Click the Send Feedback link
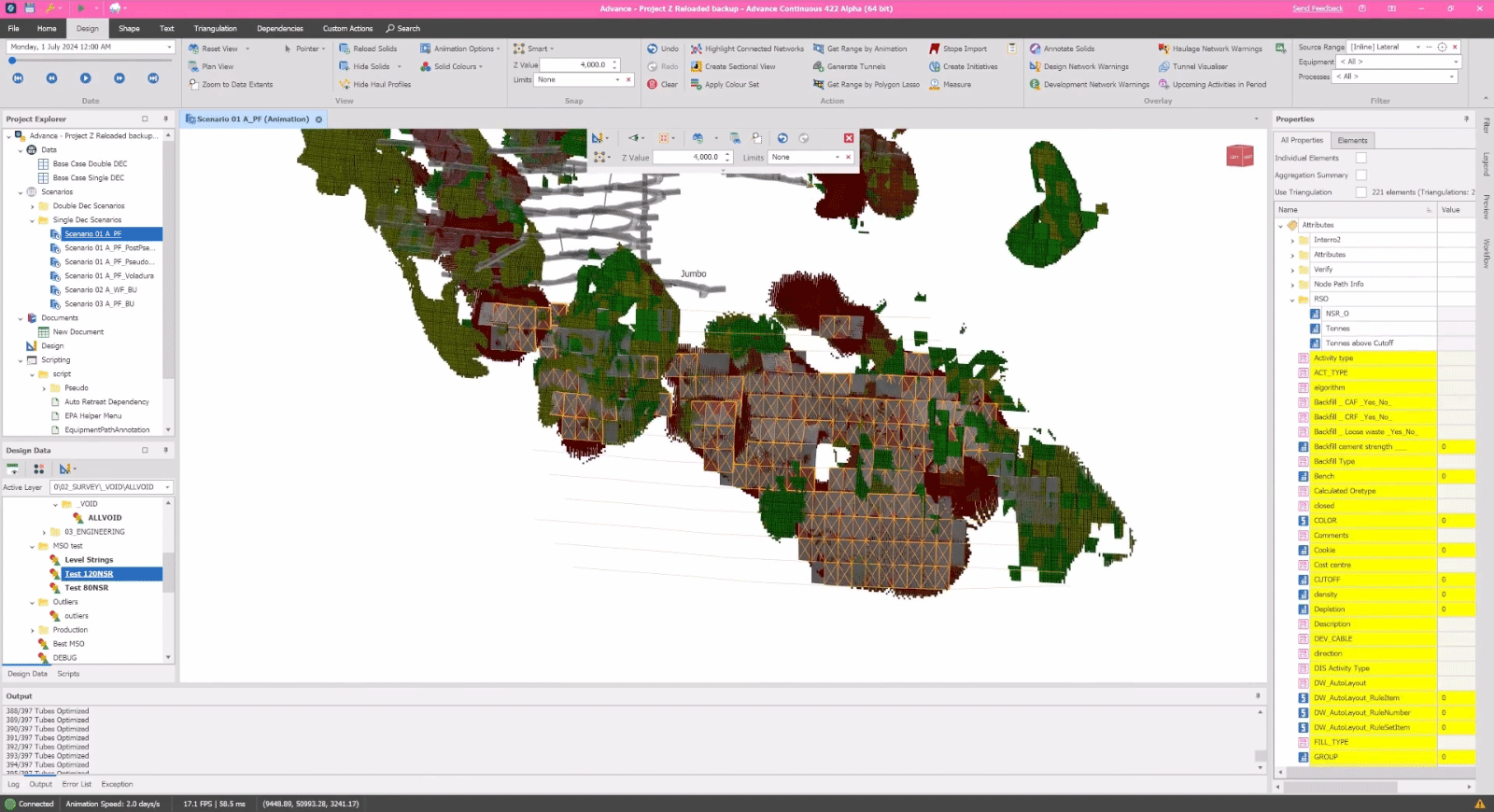The width and height of the screenshot is (1494, 812). click(x=1317, y=8)
